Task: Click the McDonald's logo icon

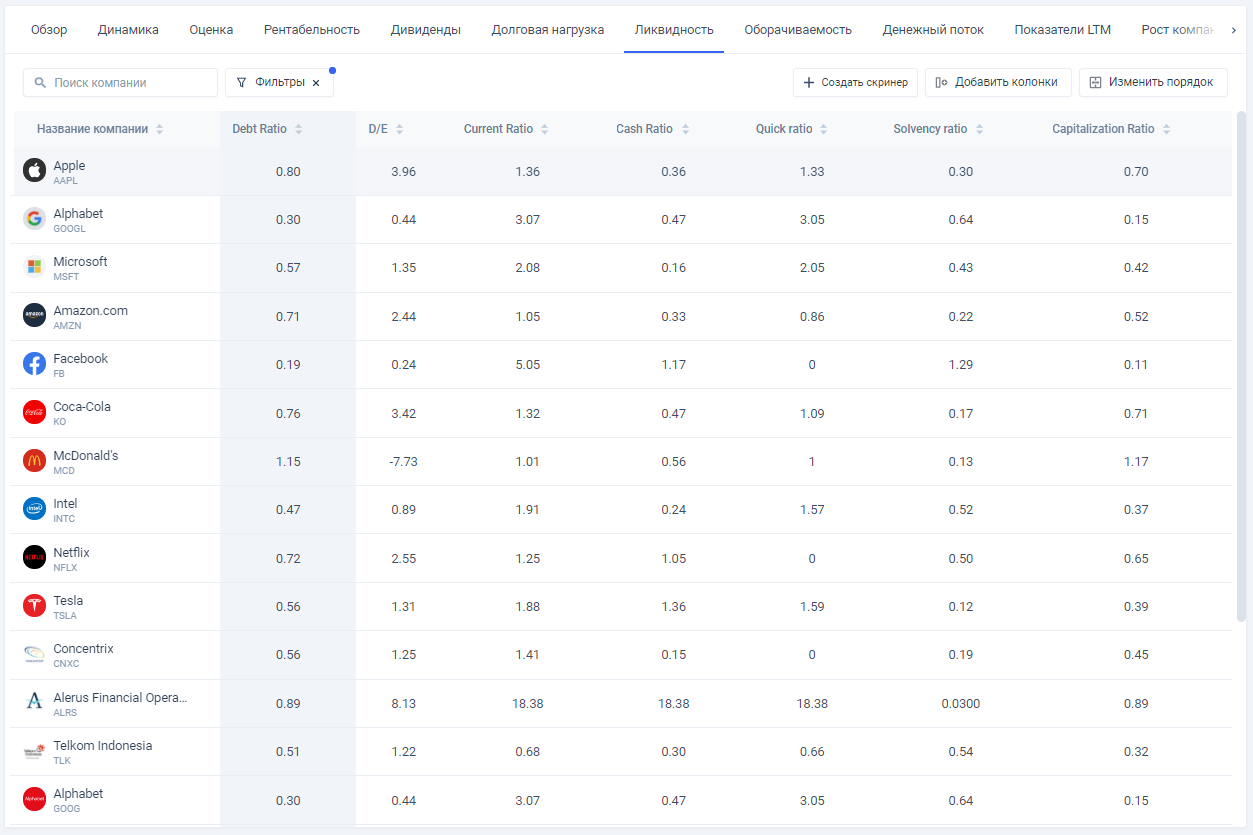Action: pos(35,461)
